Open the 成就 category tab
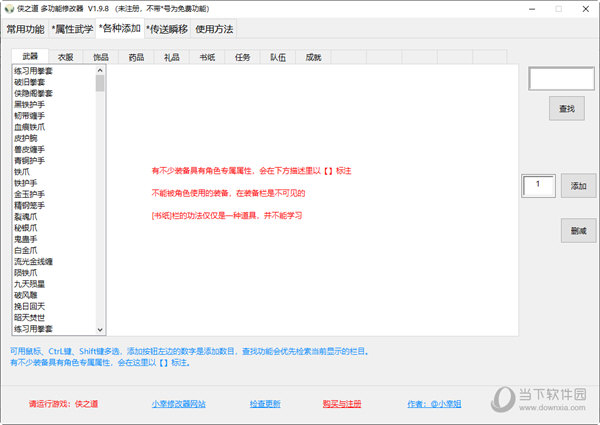This screenshot has width=600, height=425. click(x=313, y=57)
